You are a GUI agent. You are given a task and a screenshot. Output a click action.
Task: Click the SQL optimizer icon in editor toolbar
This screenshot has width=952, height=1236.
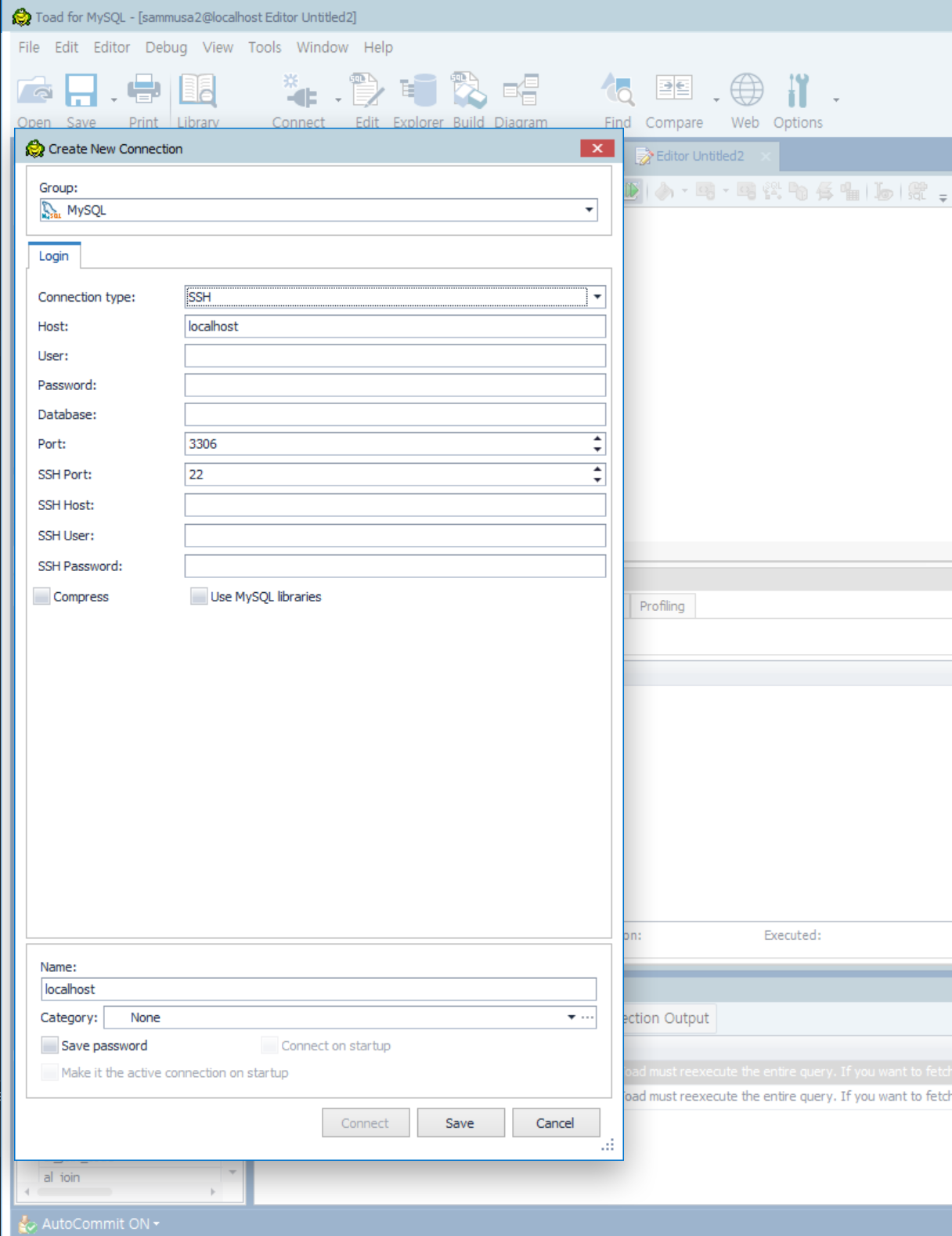coord(773,191)
